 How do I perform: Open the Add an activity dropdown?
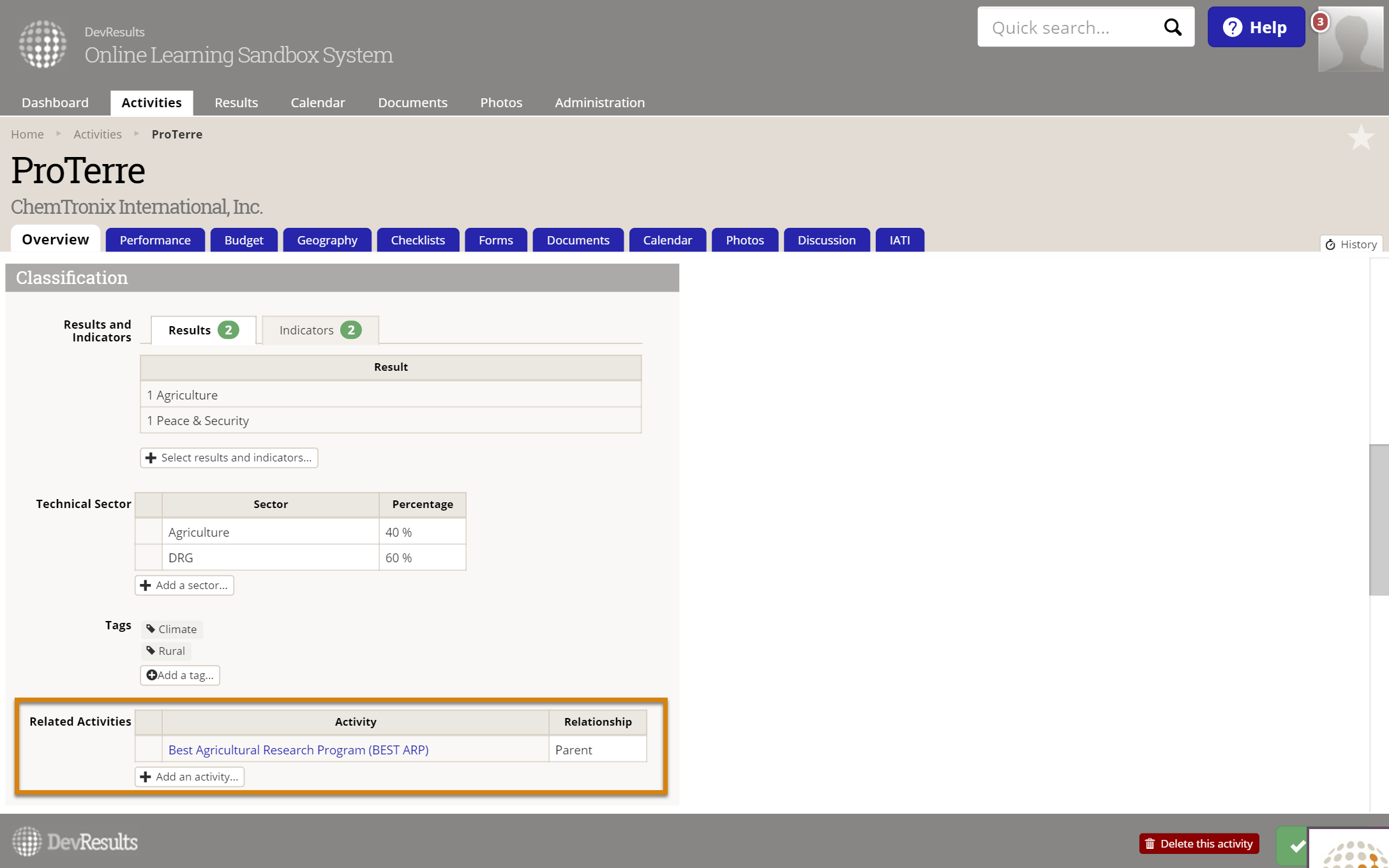(190, 777)
